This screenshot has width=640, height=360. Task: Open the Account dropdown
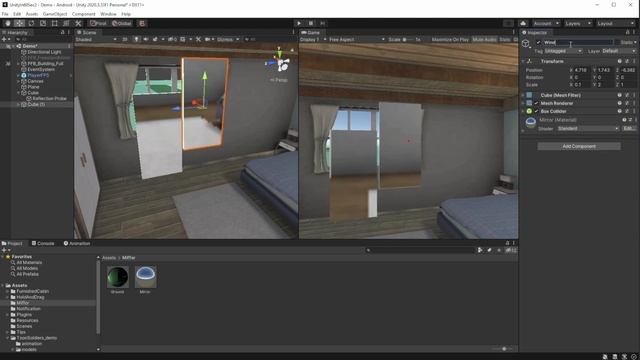coord(546,23)
